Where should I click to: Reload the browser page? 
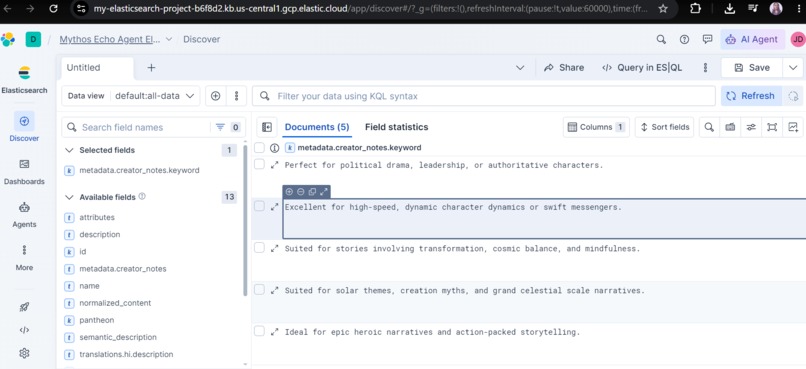[x=53, y=9]
